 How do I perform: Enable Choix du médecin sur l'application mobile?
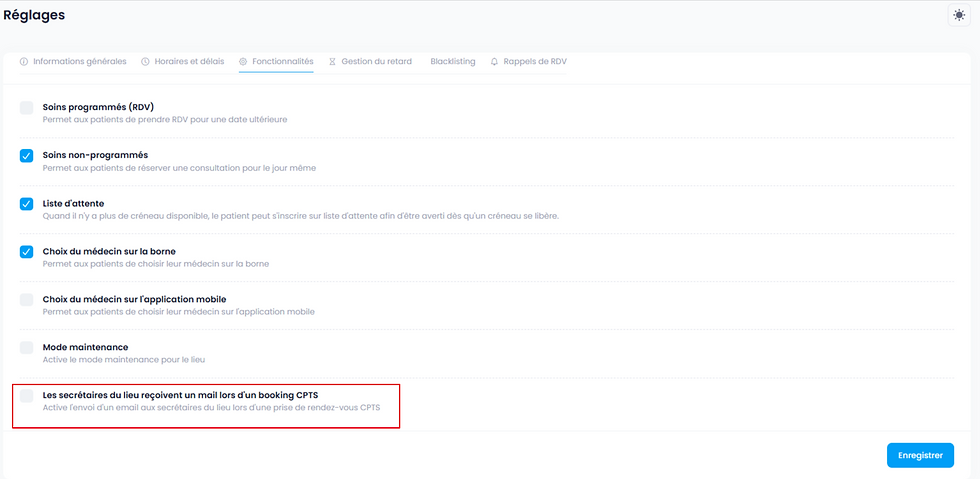pos(26,300)
